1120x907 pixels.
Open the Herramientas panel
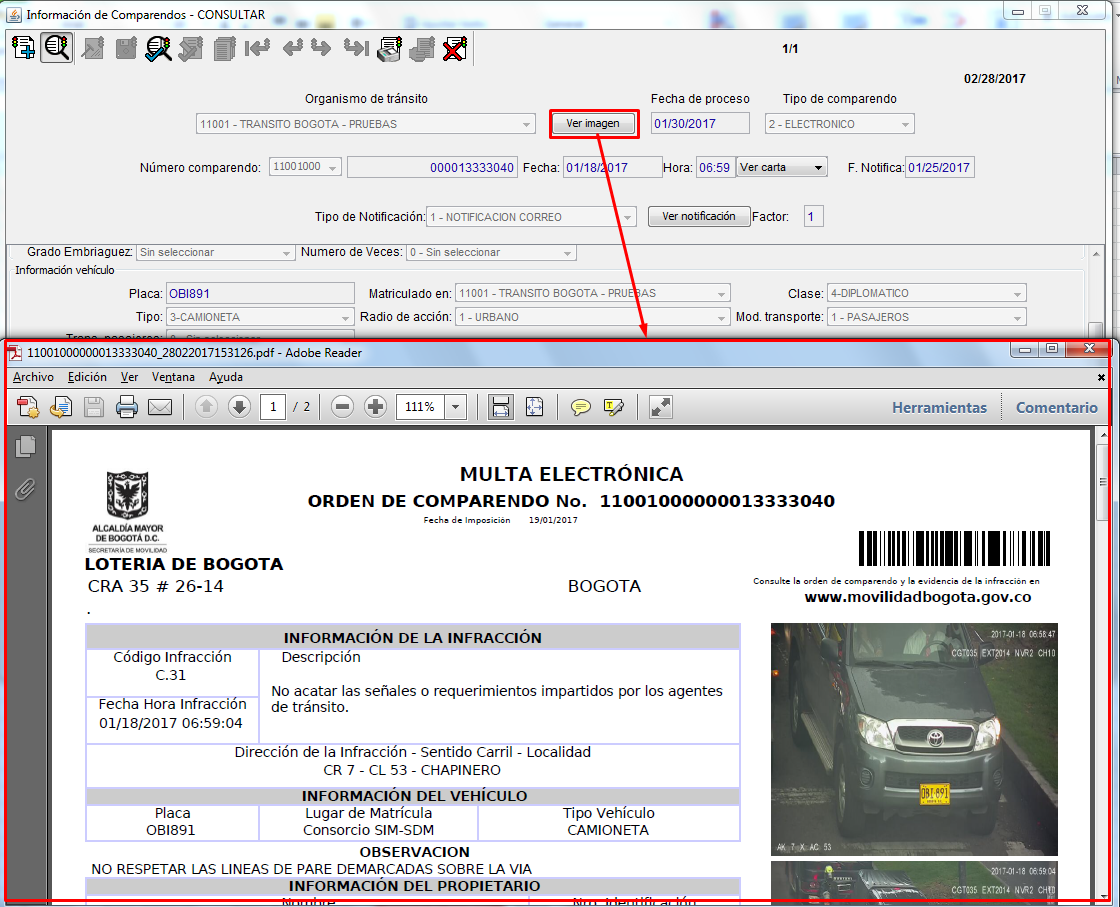click(x=939, y=407)
